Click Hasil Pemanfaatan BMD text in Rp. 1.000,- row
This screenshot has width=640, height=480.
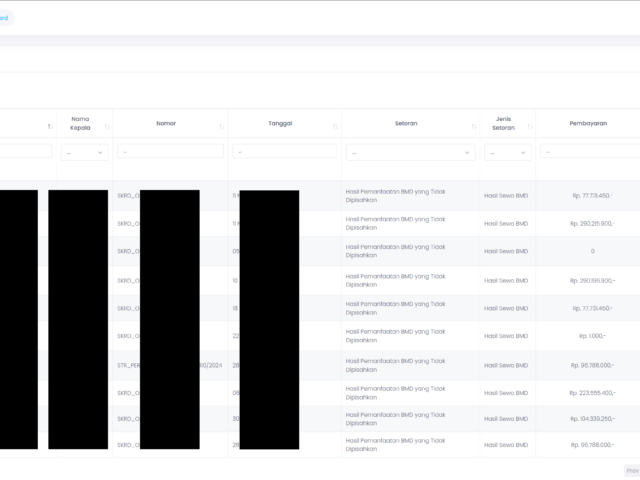(396, 336)
